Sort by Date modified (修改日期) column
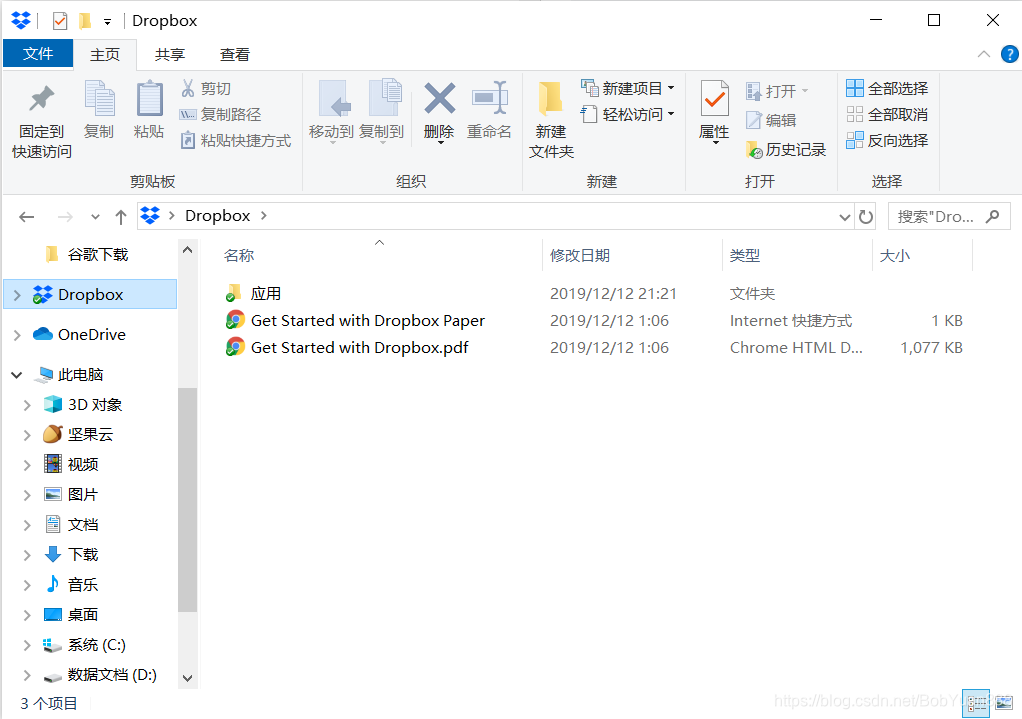Screen dimensions: 1022x719 (579, 256)
